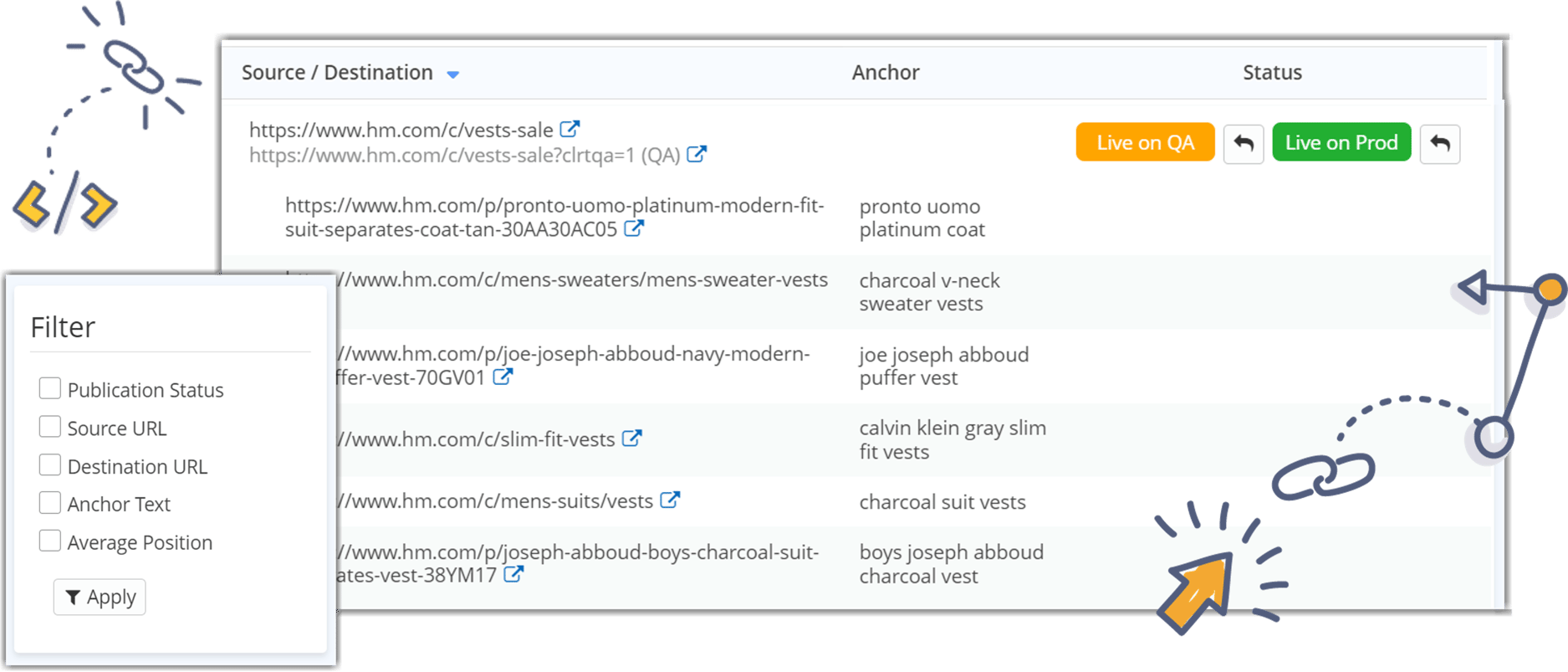Click revert arrow beside Live on Prod
This screenshot has height=672, width=1568.
click(x=1440, y=142)
